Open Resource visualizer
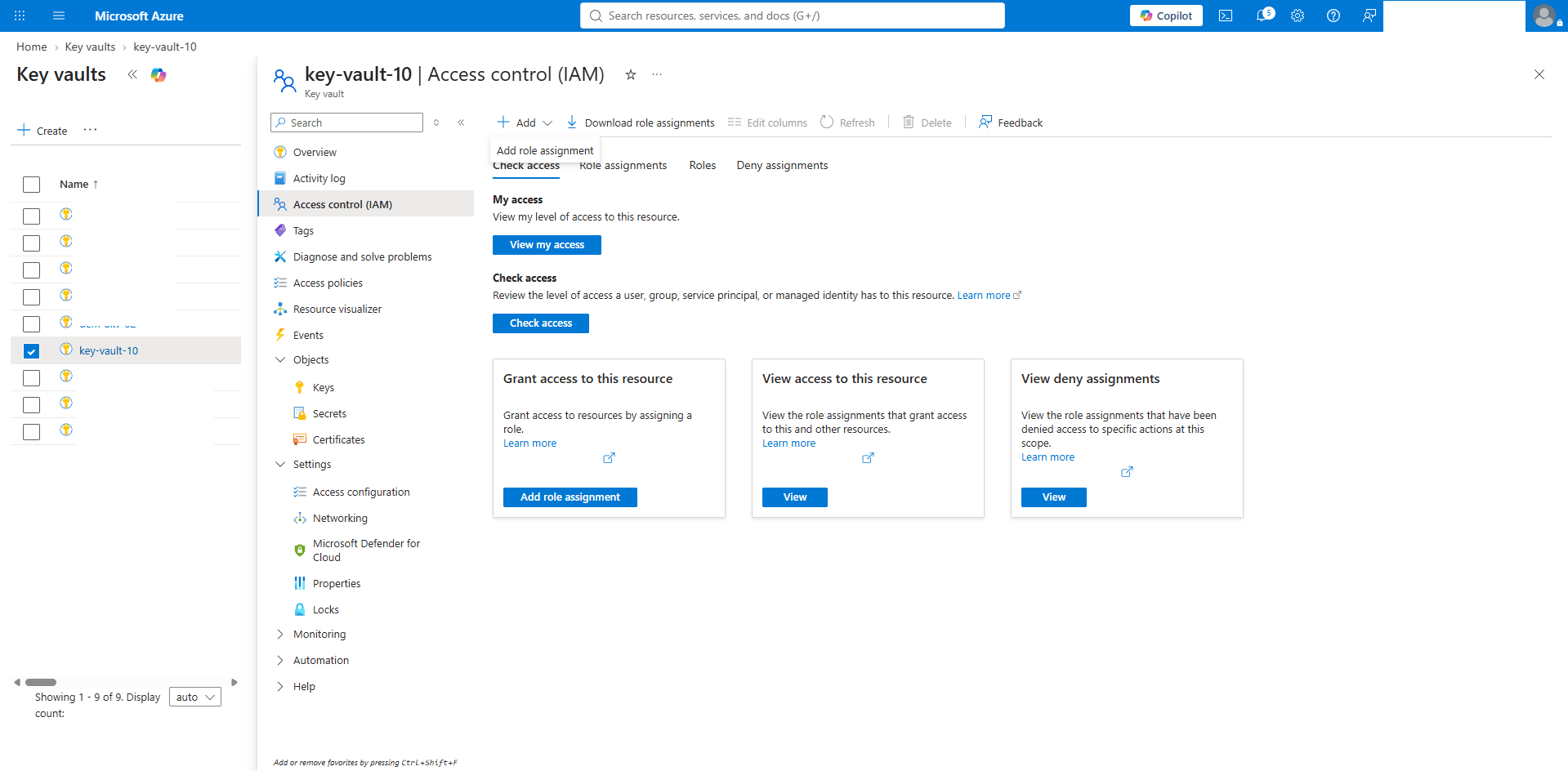The height and width of the screenshot is (771, 1568). pos(337,309)
